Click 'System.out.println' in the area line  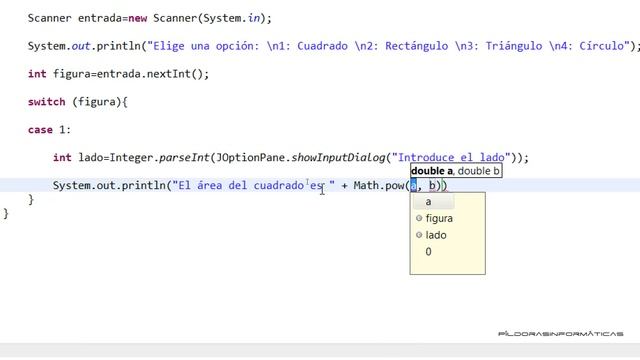pos(109,186)
